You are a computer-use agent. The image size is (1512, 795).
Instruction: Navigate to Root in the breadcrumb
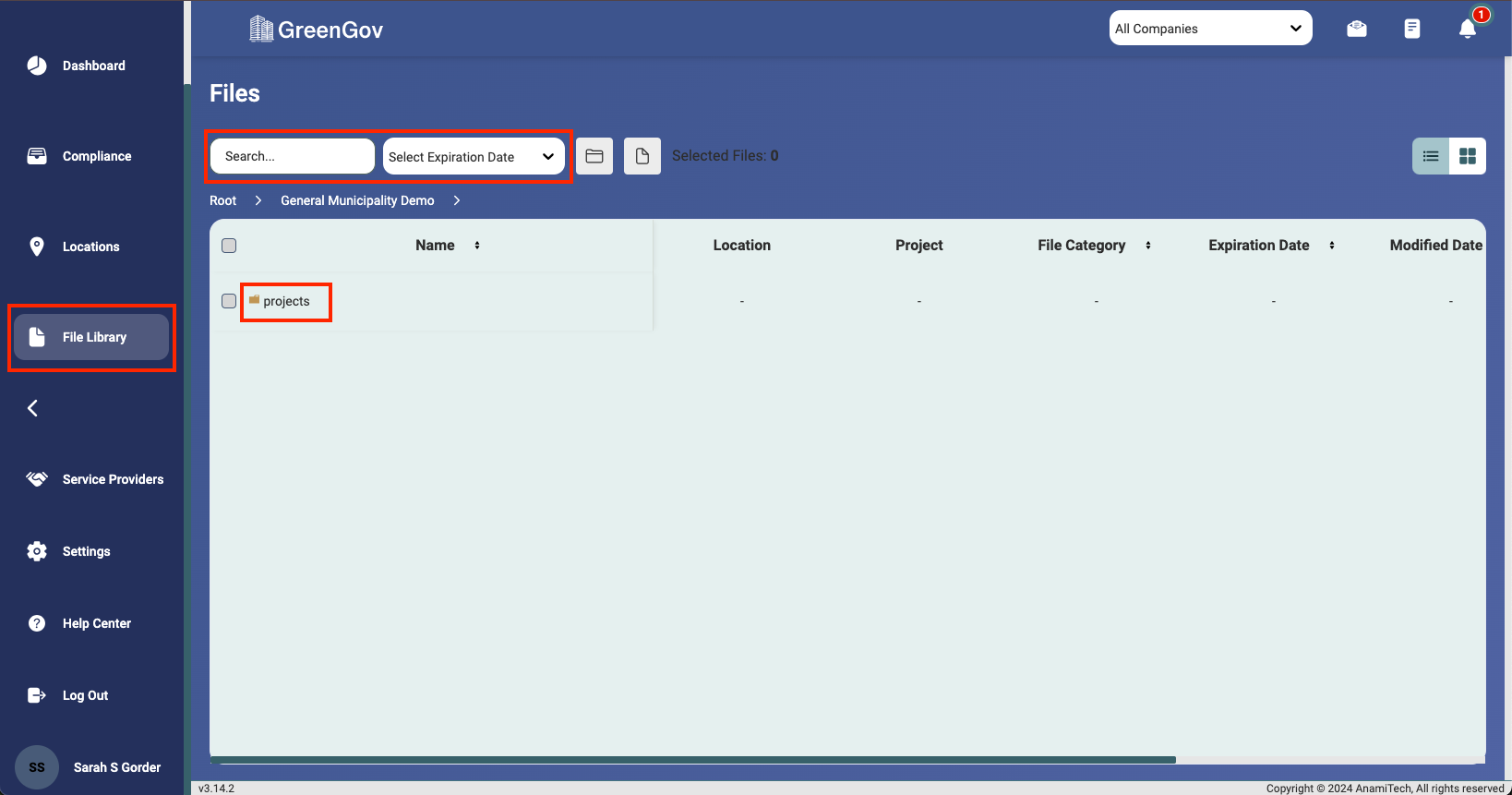click(x=223, y=200)
